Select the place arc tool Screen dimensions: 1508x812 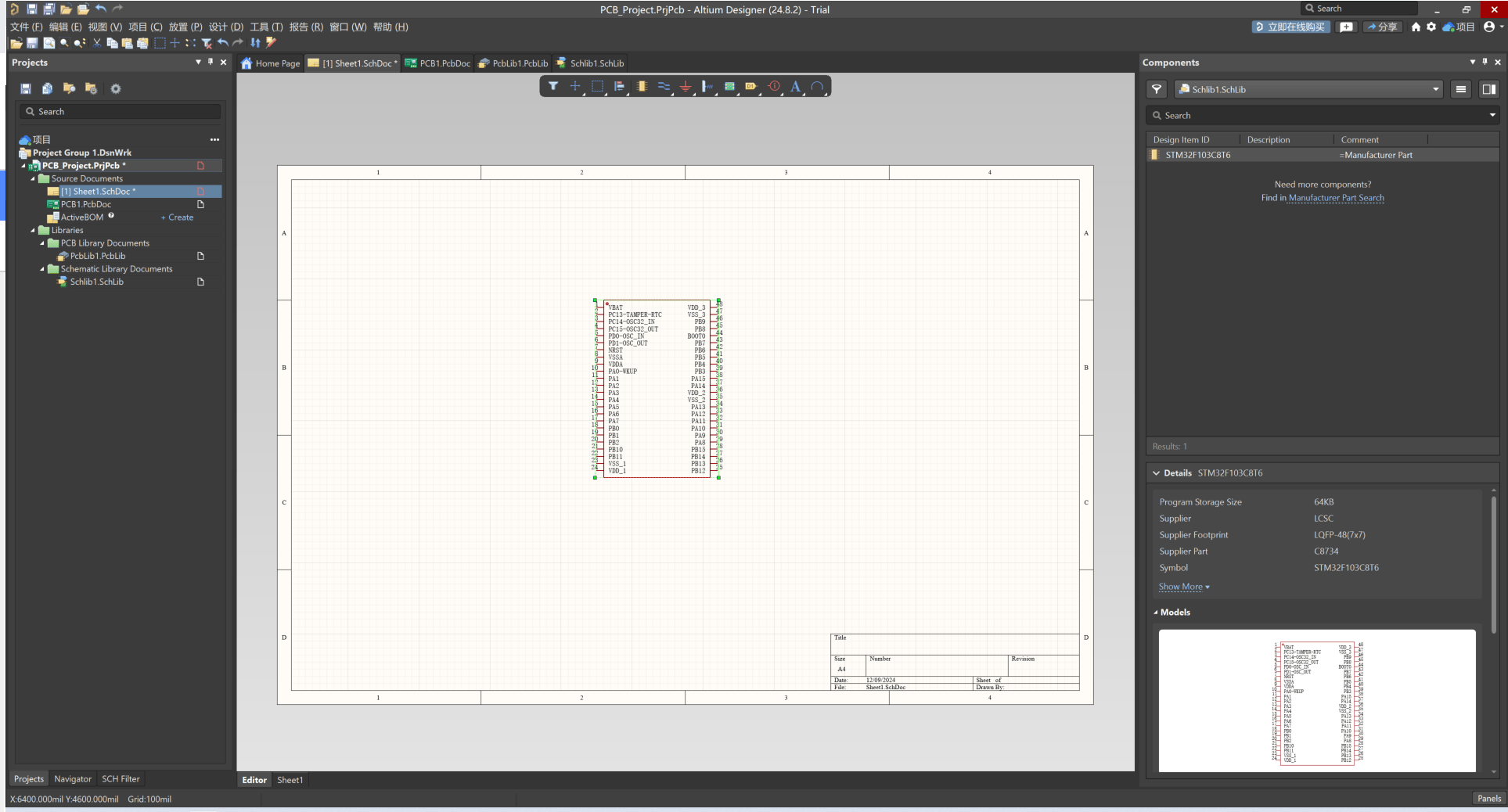[818, 86]
